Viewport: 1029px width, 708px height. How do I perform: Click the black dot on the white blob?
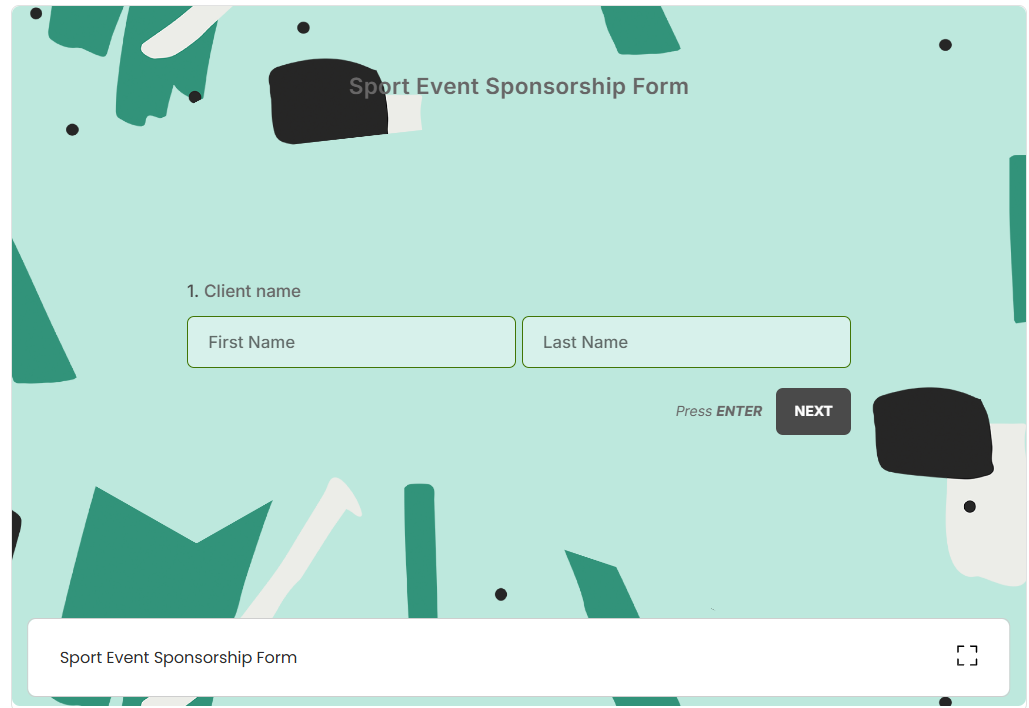tap(969, 507)
